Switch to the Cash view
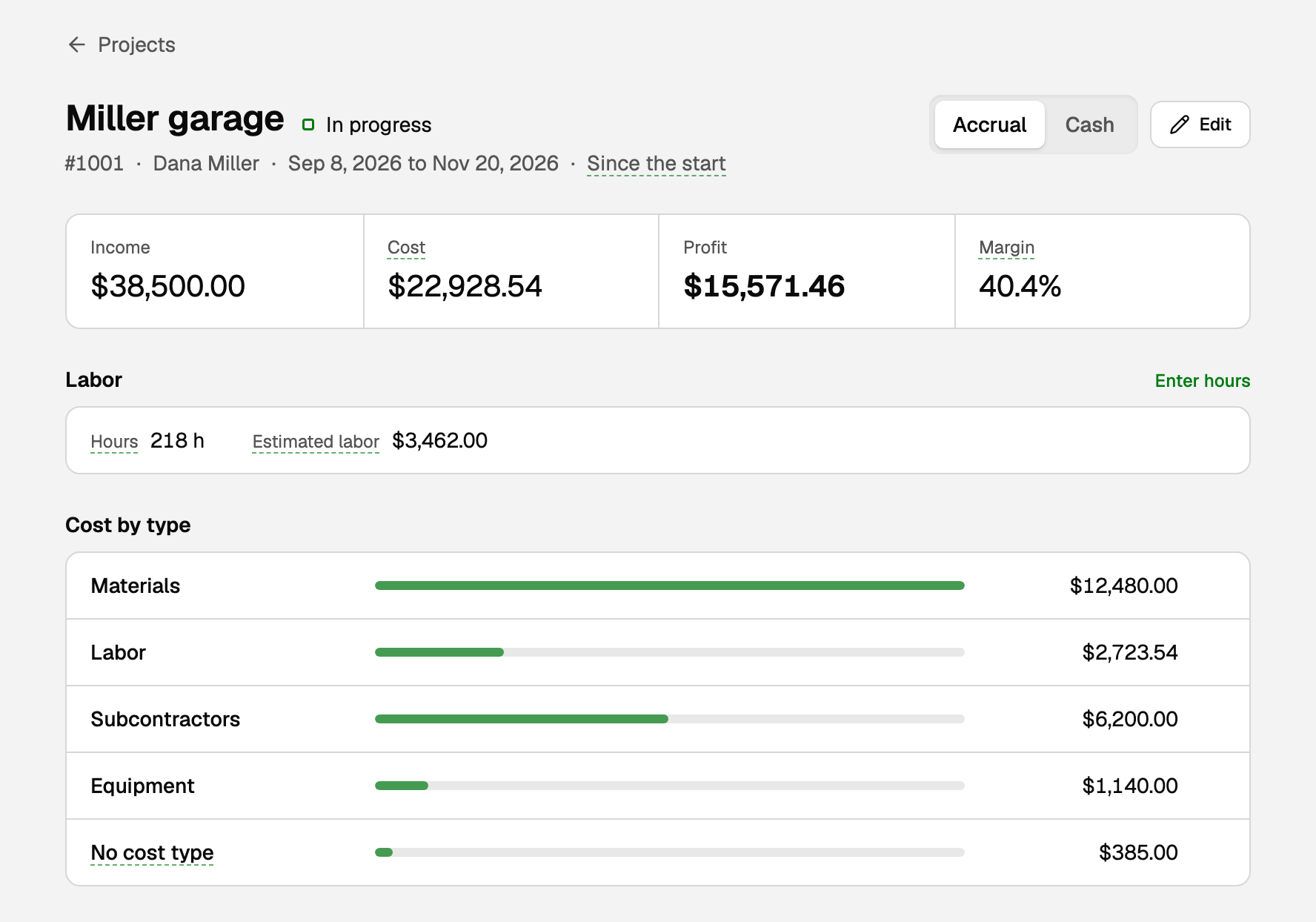This screenshot has width=1316, height=922. coord(1089,125)
